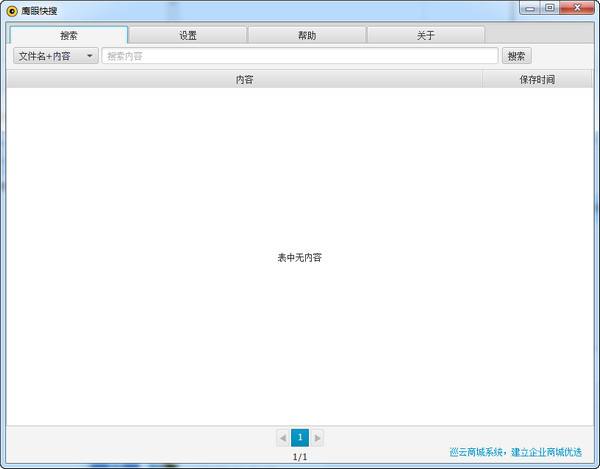The image size is (600, 469).
Task: Click the 搜索 button next to search field
Action: [516, 56]
